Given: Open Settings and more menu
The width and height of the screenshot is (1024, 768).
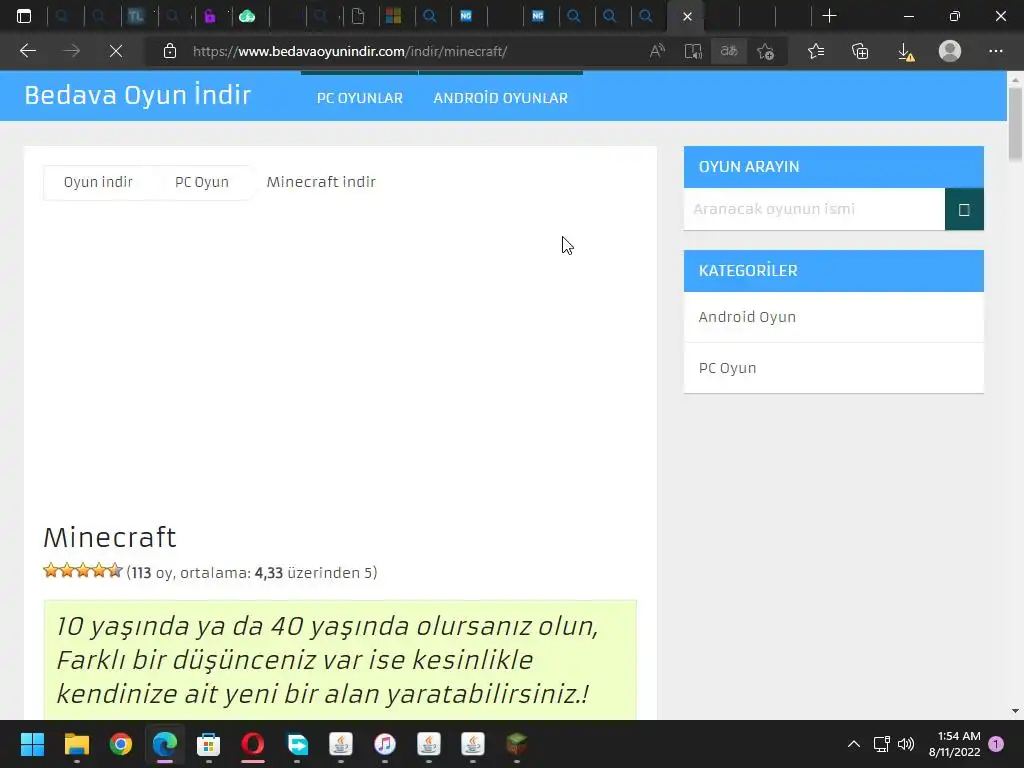Looking at the screenshot, I should tap(995, 51).
